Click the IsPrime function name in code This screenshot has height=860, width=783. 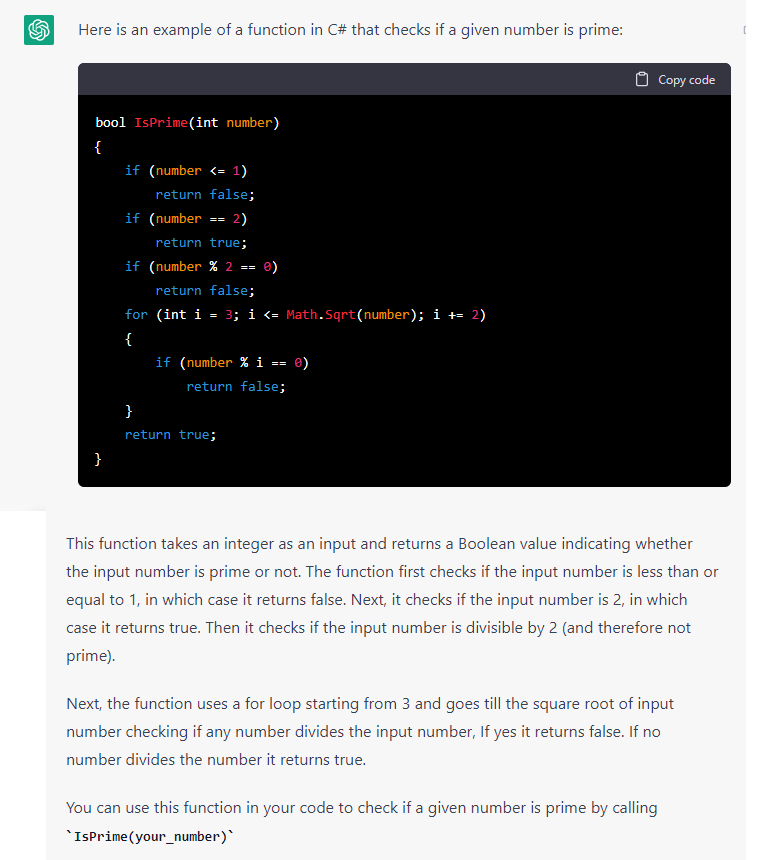pyautogui.click(x=161, y=122)
